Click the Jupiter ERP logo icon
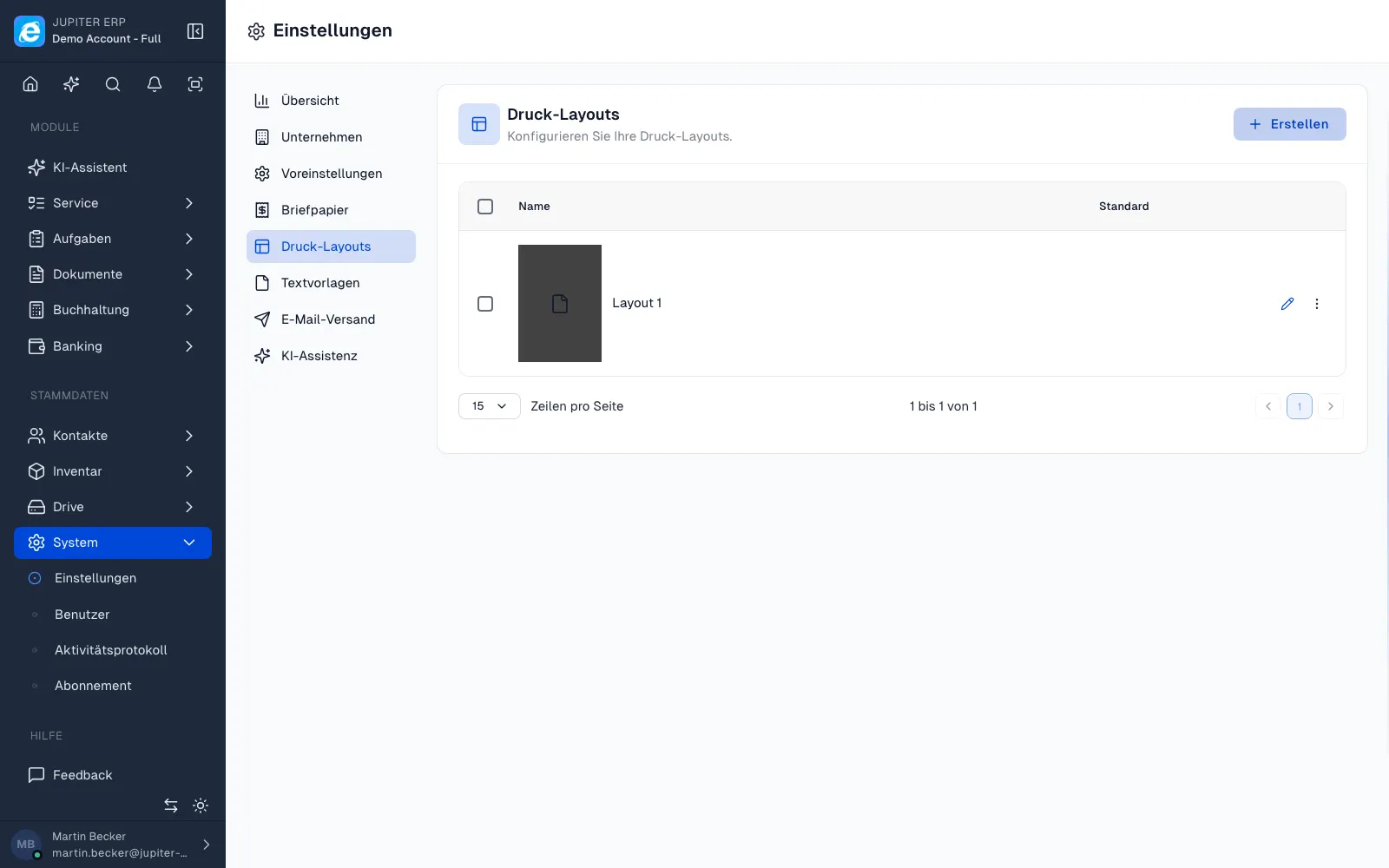Screen dimensions: 1389x868 pyautogui.click(x=30, y=31)
